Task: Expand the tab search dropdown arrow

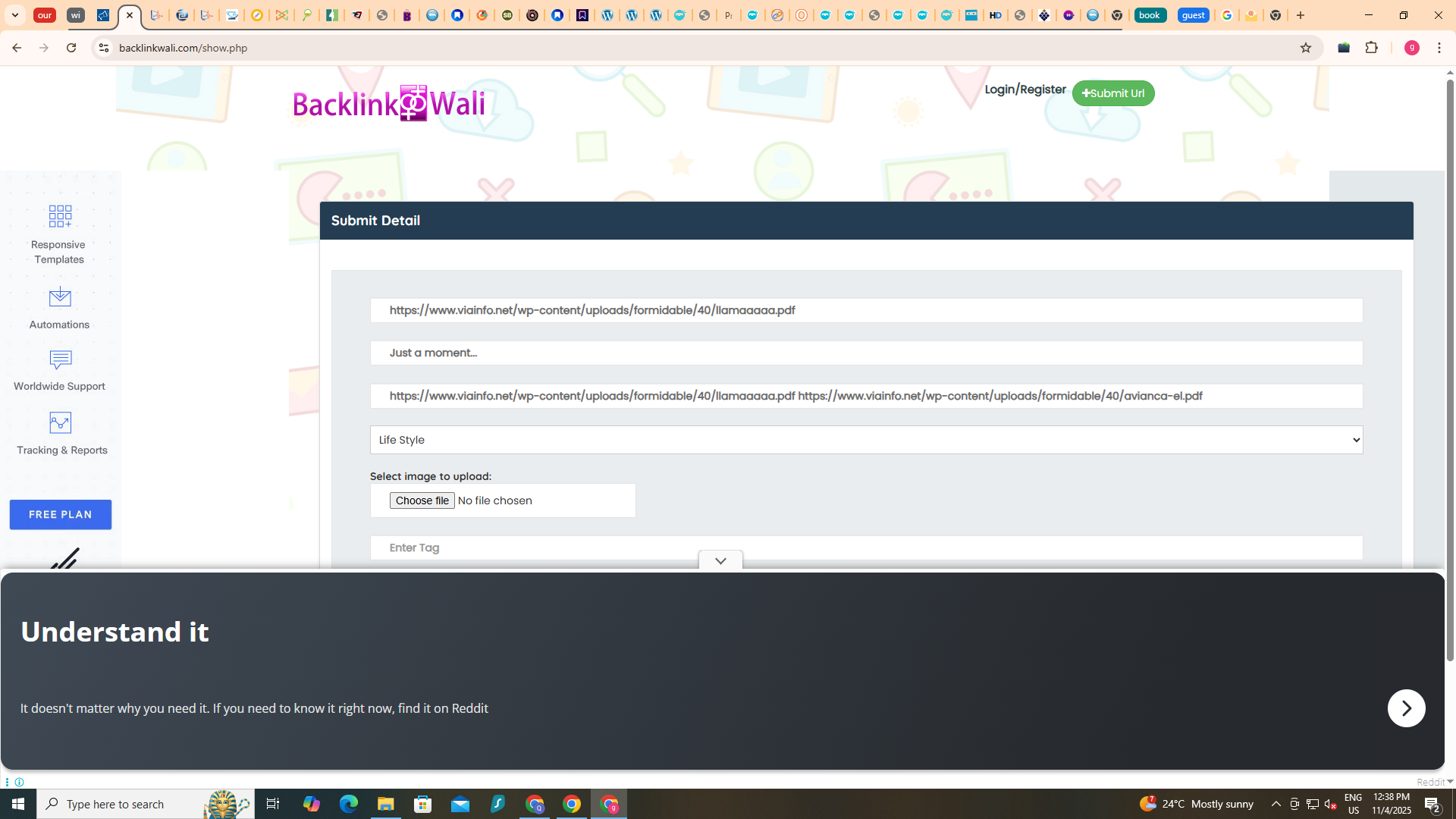Action: tap(15, 15)
